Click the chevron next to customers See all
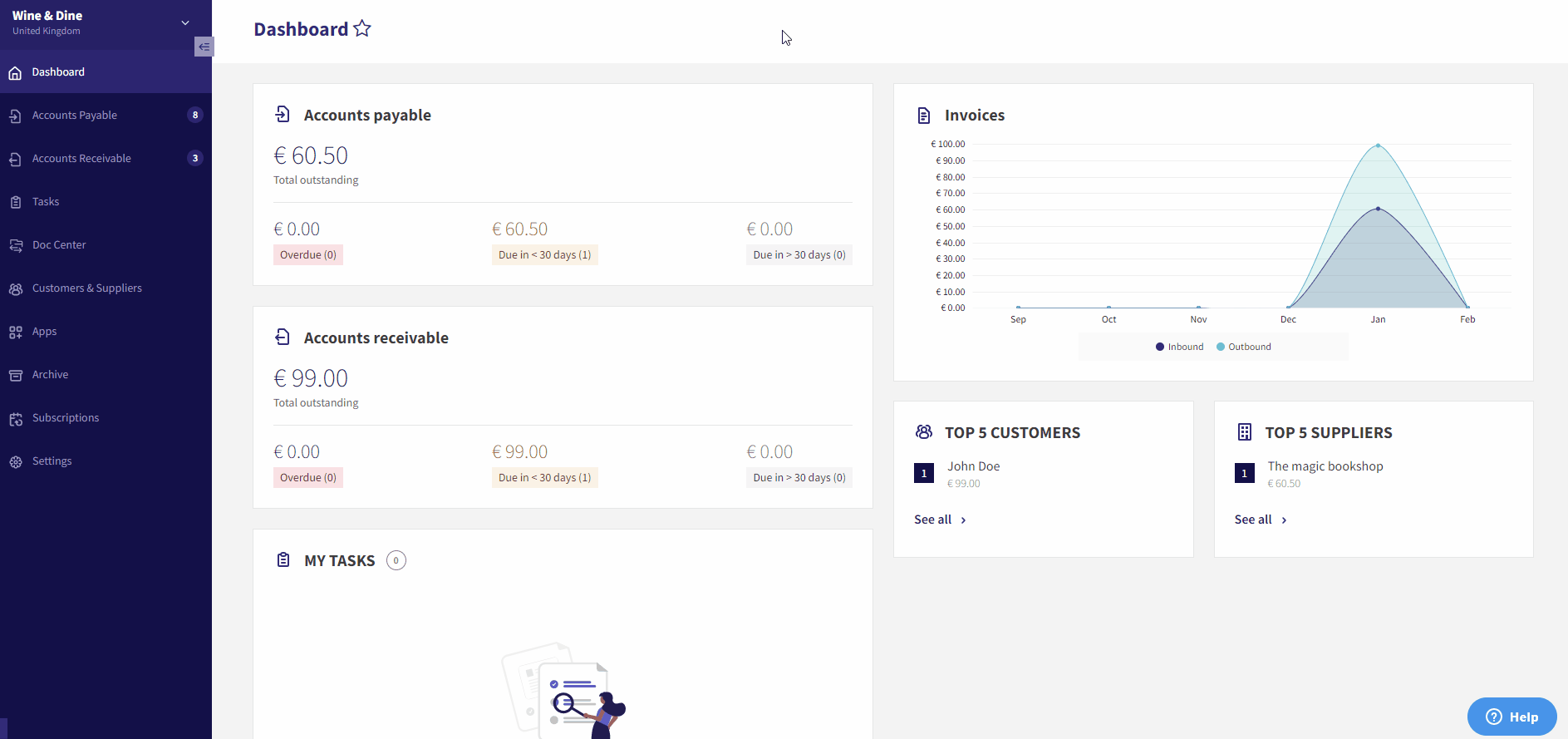The height and width of the screenshot is (739, 1568). (x=963, y=520)
